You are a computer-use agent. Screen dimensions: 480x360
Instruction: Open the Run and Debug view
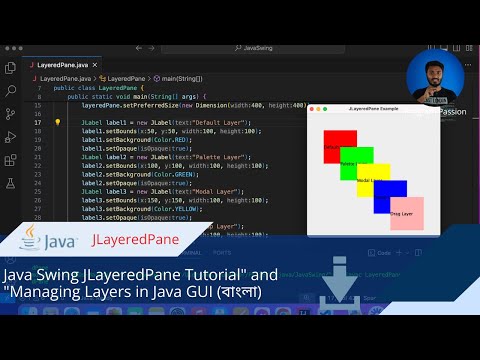10,137
